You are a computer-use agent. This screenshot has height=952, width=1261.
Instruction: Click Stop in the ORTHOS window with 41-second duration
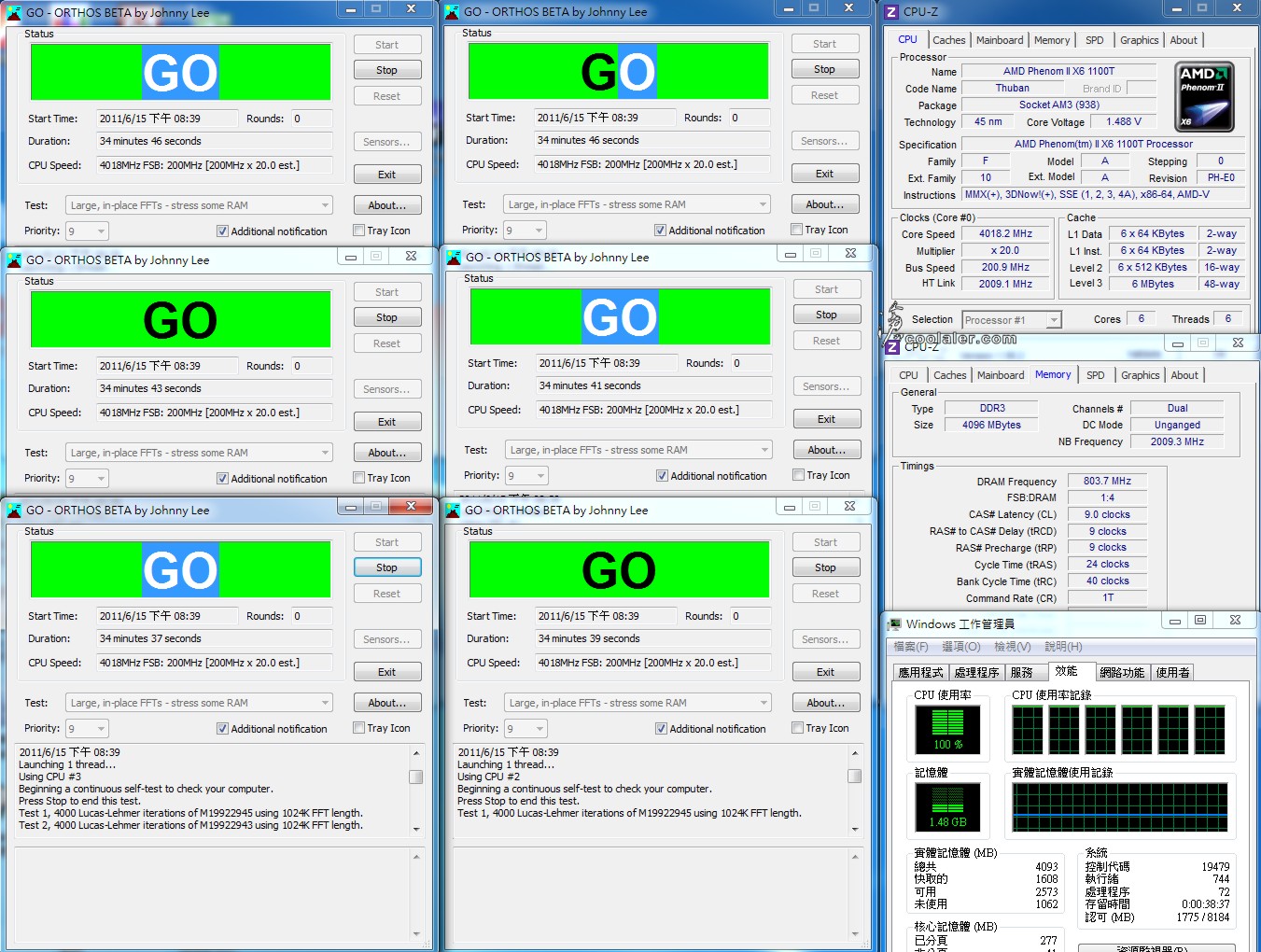(x=827, y=315)
